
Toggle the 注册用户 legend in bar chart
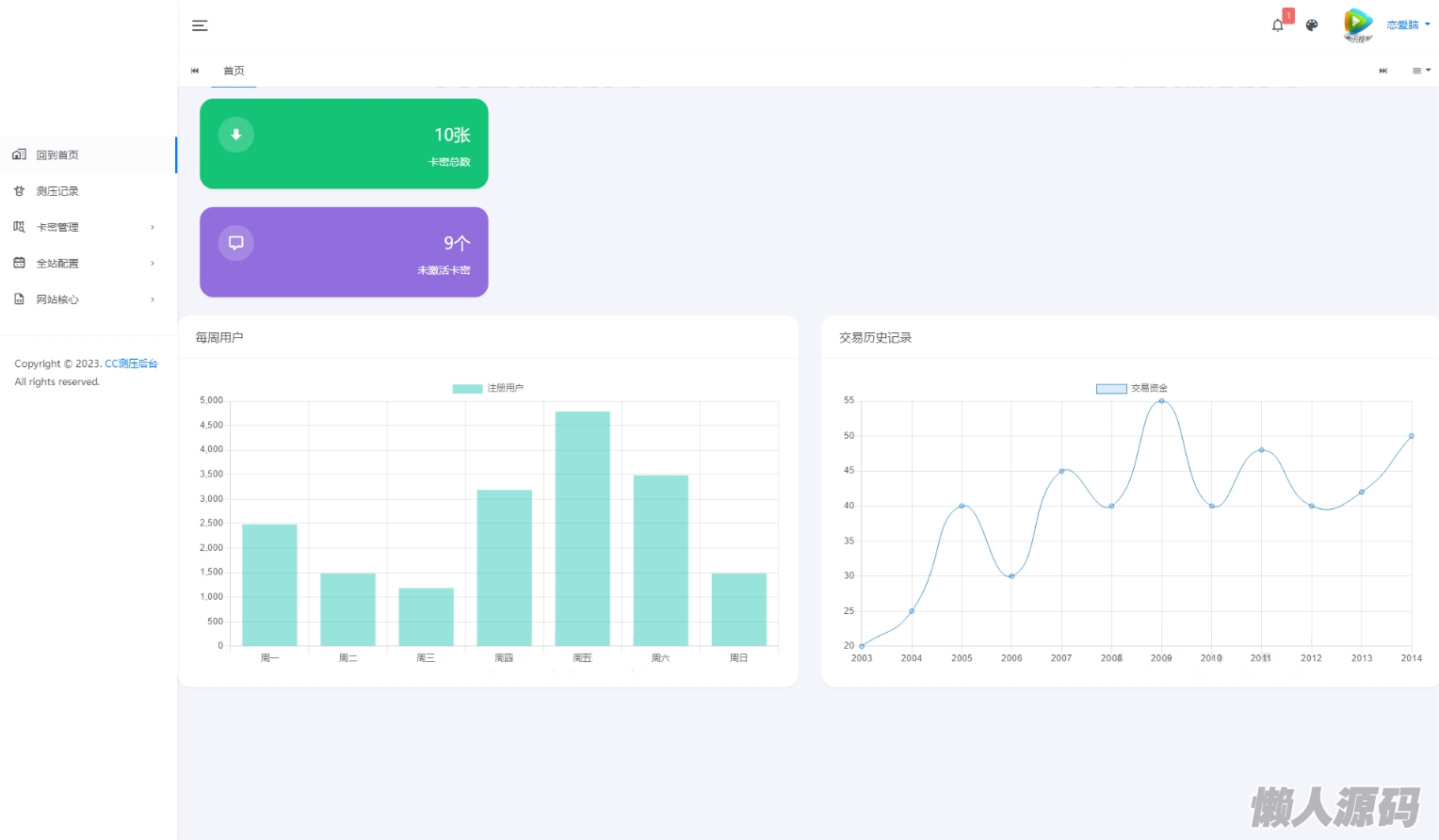pos(488,388)
